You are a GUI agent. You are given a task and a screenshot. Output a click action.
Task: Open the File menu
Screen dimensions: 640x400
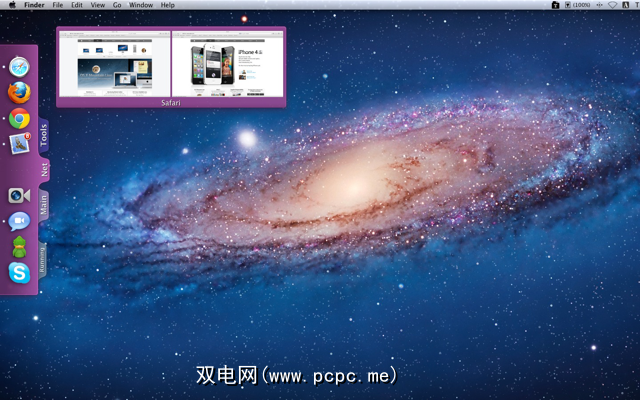(58, 5)
